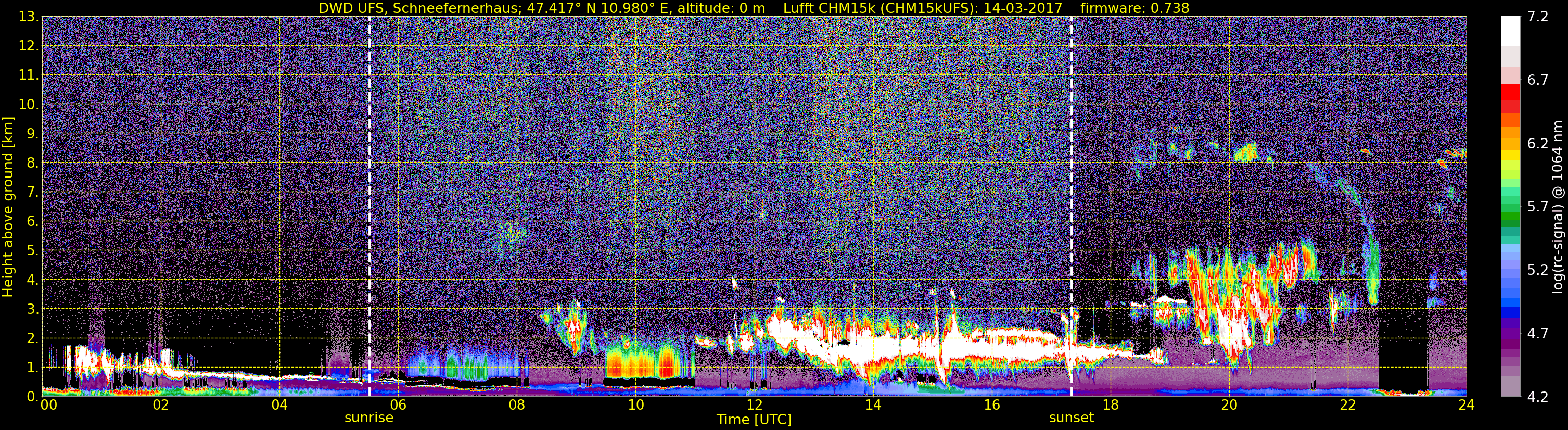Screen dimensions: 1568x430
Task: Click the '6.2' colorbar tick value
Action: [x=1538, y=144]
